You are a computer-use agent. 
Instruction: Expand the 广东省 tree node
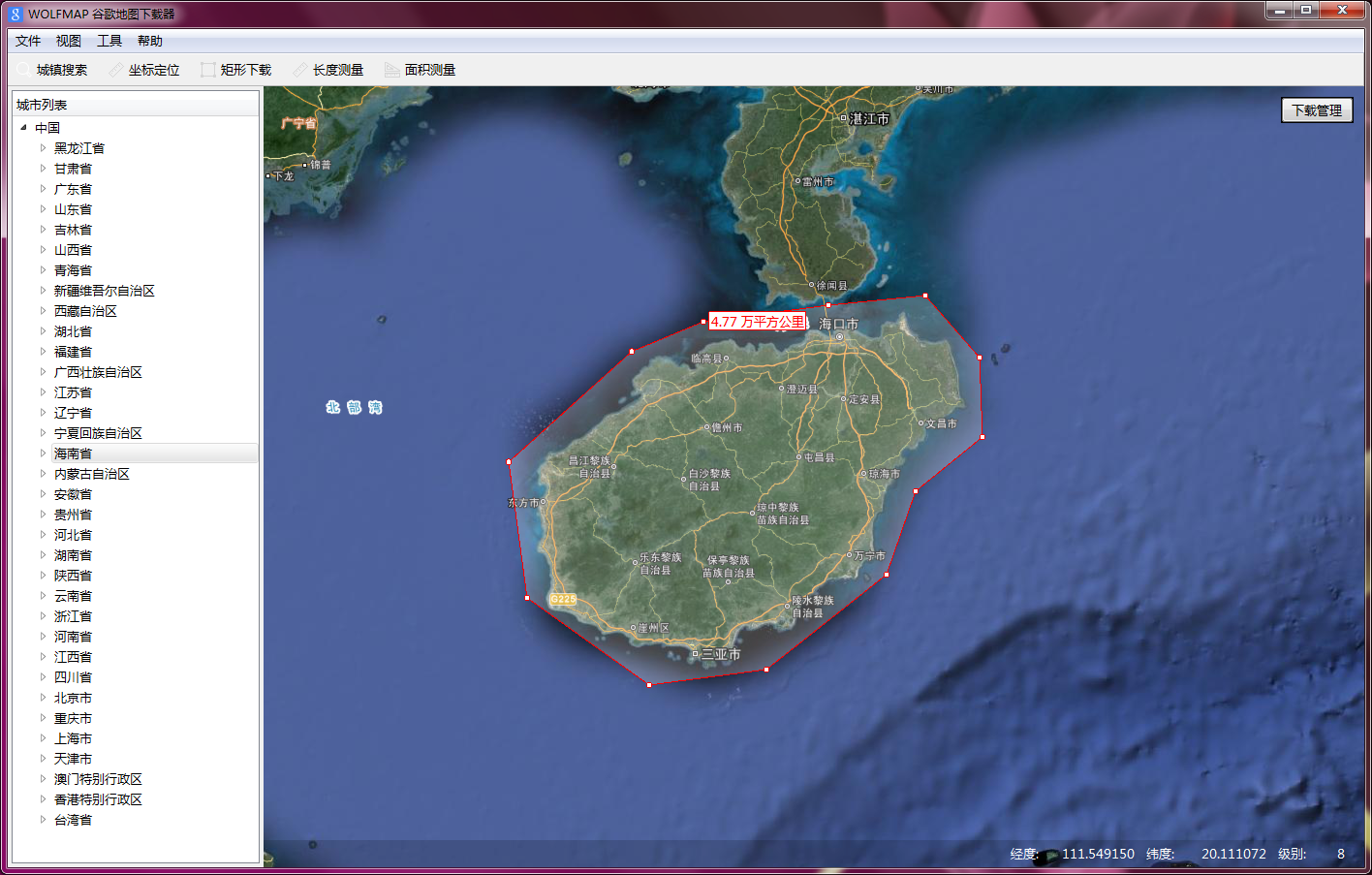tap(44, 188)
